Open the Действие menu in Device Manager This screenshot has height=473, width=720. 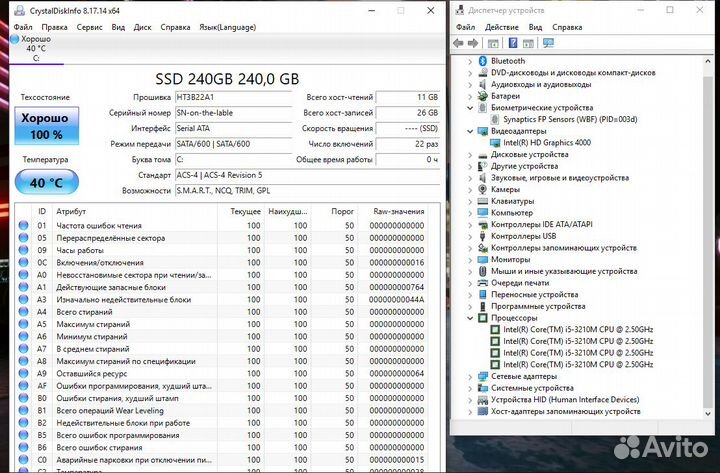coord(501,27)
